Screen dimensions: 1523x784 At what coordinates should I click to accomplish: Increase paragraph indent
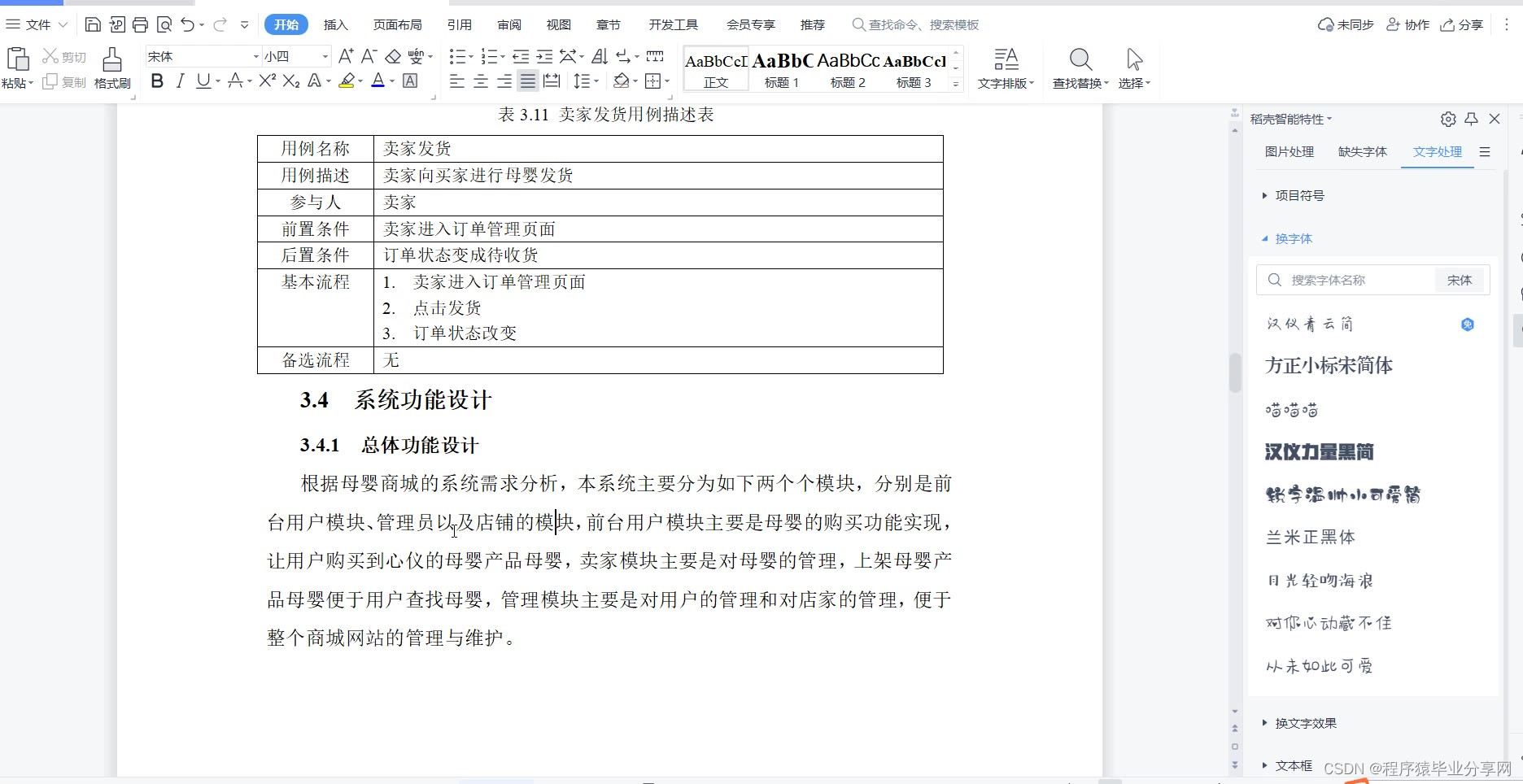coord(544,56)
